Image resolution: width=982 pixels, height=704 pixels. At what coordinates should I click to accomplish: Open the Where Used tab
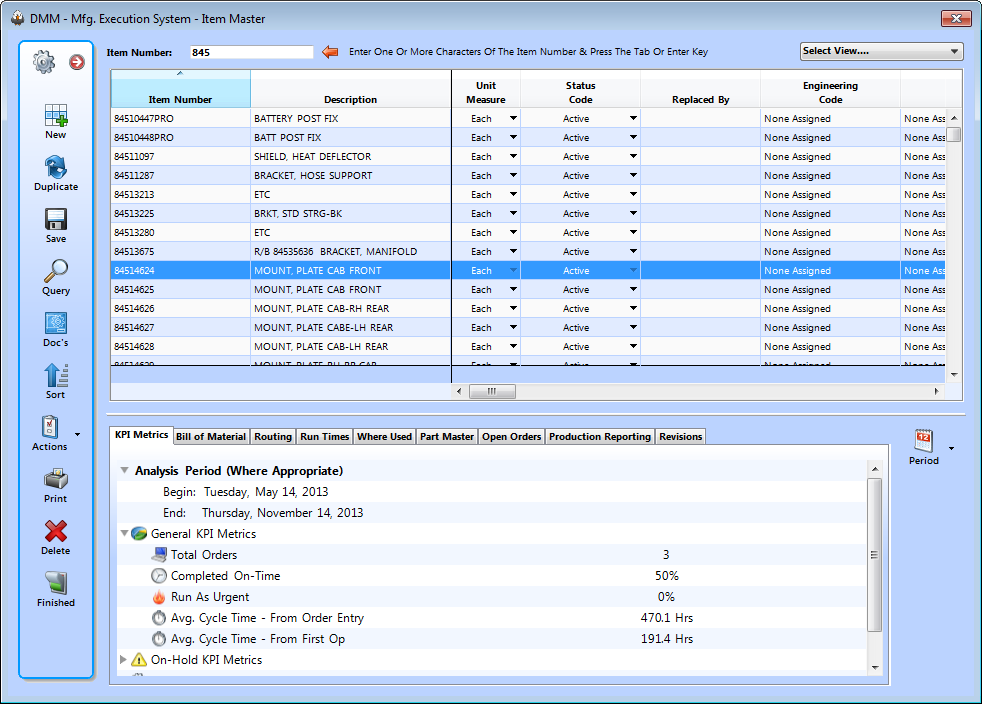385,437
